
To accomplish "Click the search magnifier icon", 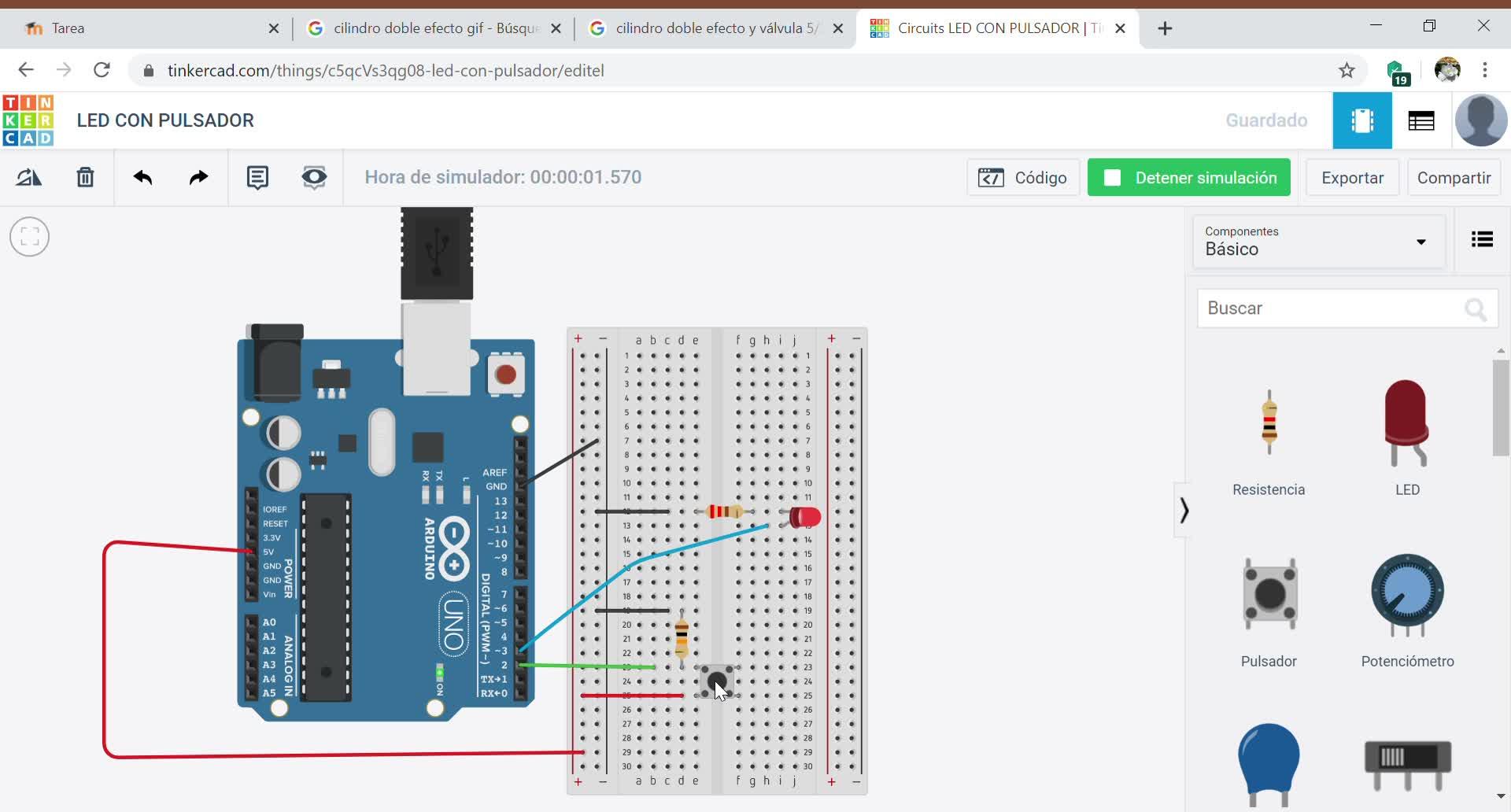I will click(1476, 309).
